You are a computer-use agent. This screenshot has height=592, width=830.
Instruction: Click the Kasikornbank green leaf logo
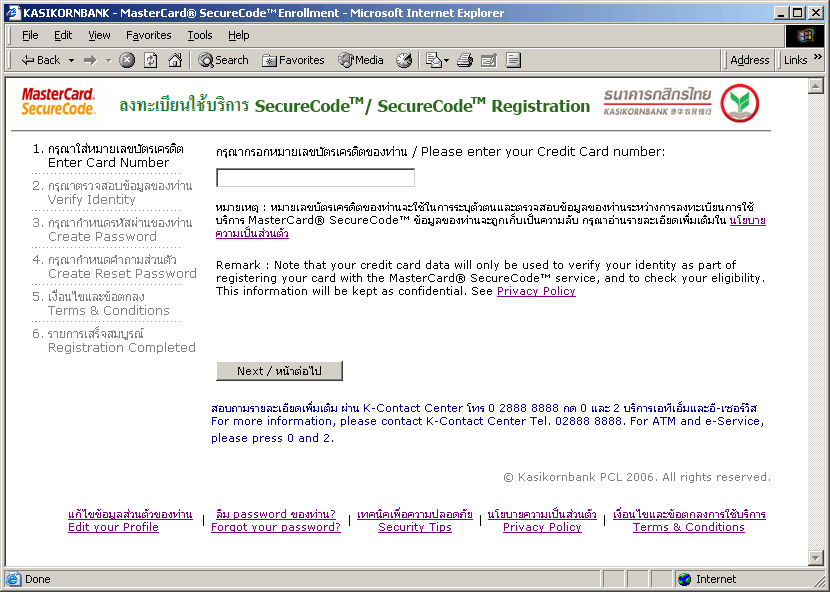(x=739, y=103)
